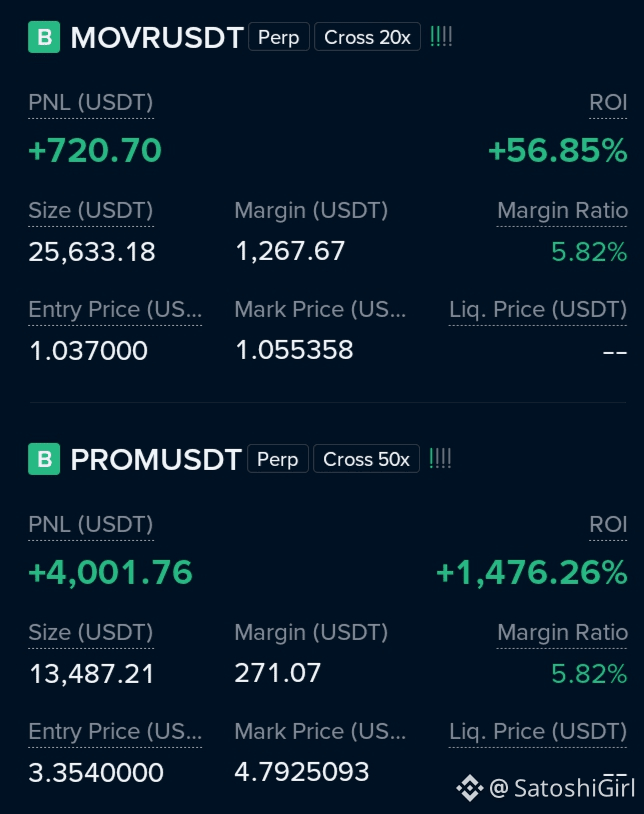644x814 pixels.
Task: Click the ADL bars indicator for PROMUSDT
Action: [x=440, y=459]
